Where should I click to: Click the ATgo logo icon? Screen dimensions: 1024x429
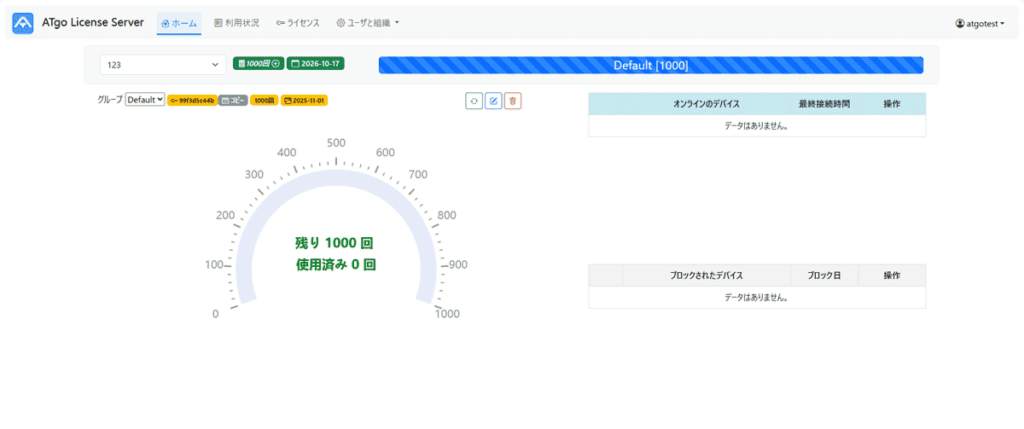pos(23,22)
